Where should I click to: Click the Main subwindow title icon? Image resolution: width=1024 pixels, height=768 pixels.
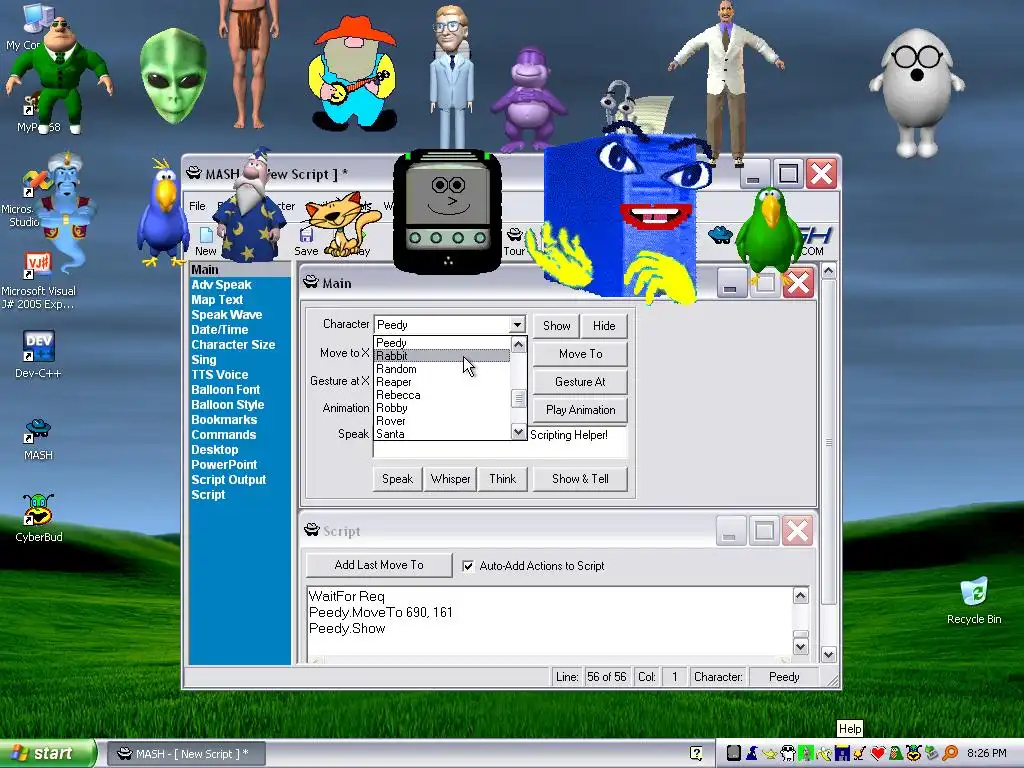point(311,282)
